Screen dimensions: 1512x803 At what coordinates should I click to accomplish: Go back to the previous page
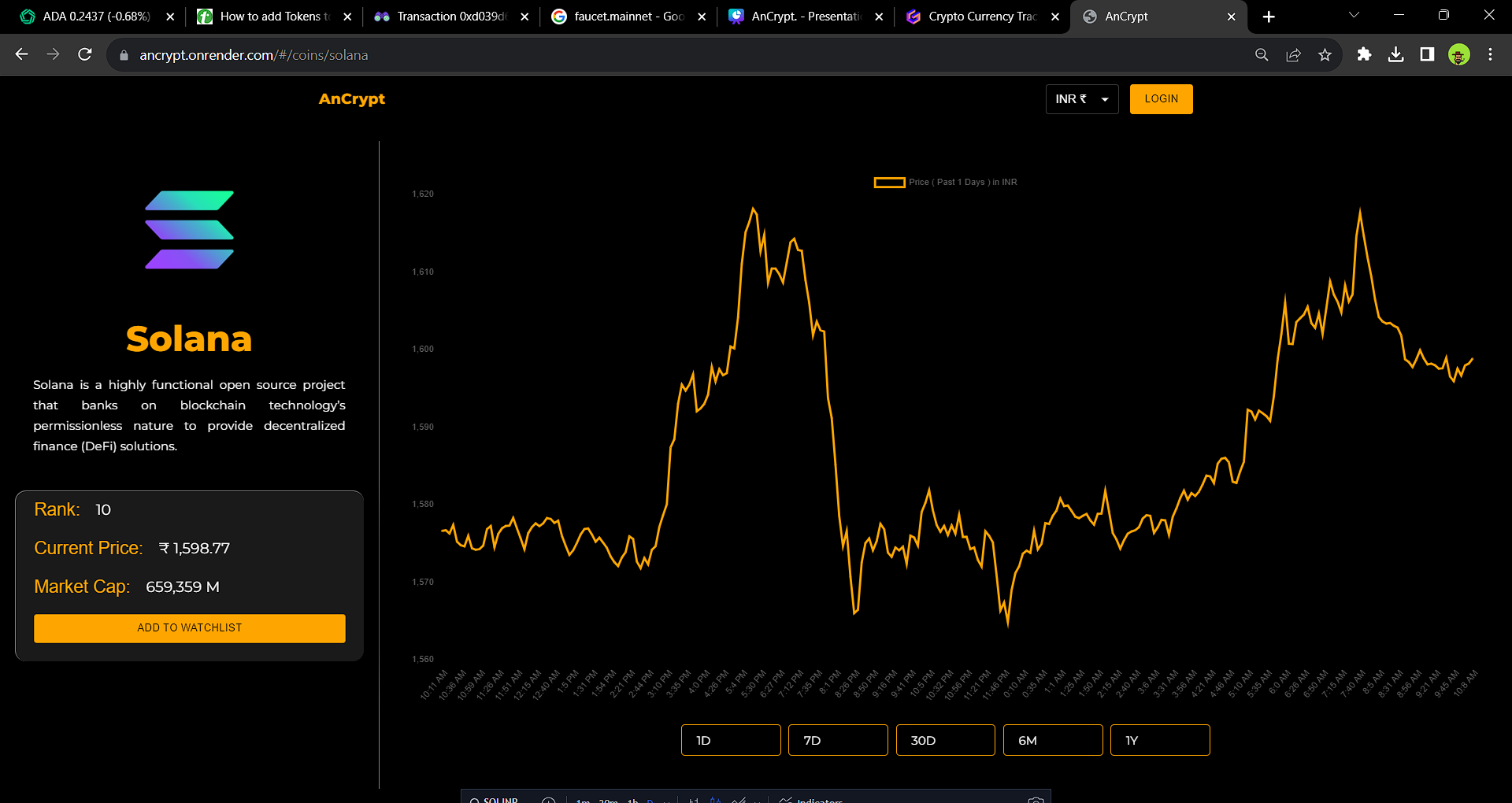tap(22, 54)
